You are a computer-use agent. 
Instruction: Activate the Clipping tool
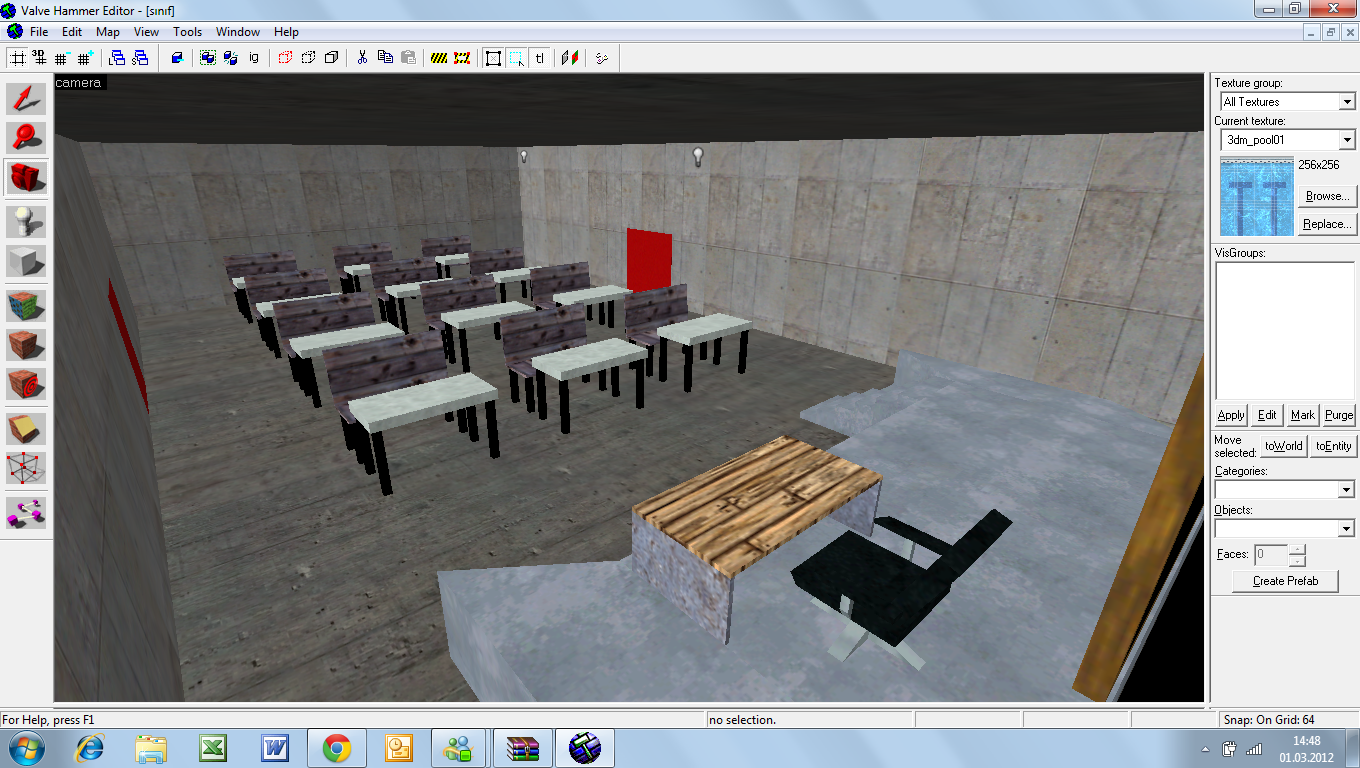[x=26, y=428]
